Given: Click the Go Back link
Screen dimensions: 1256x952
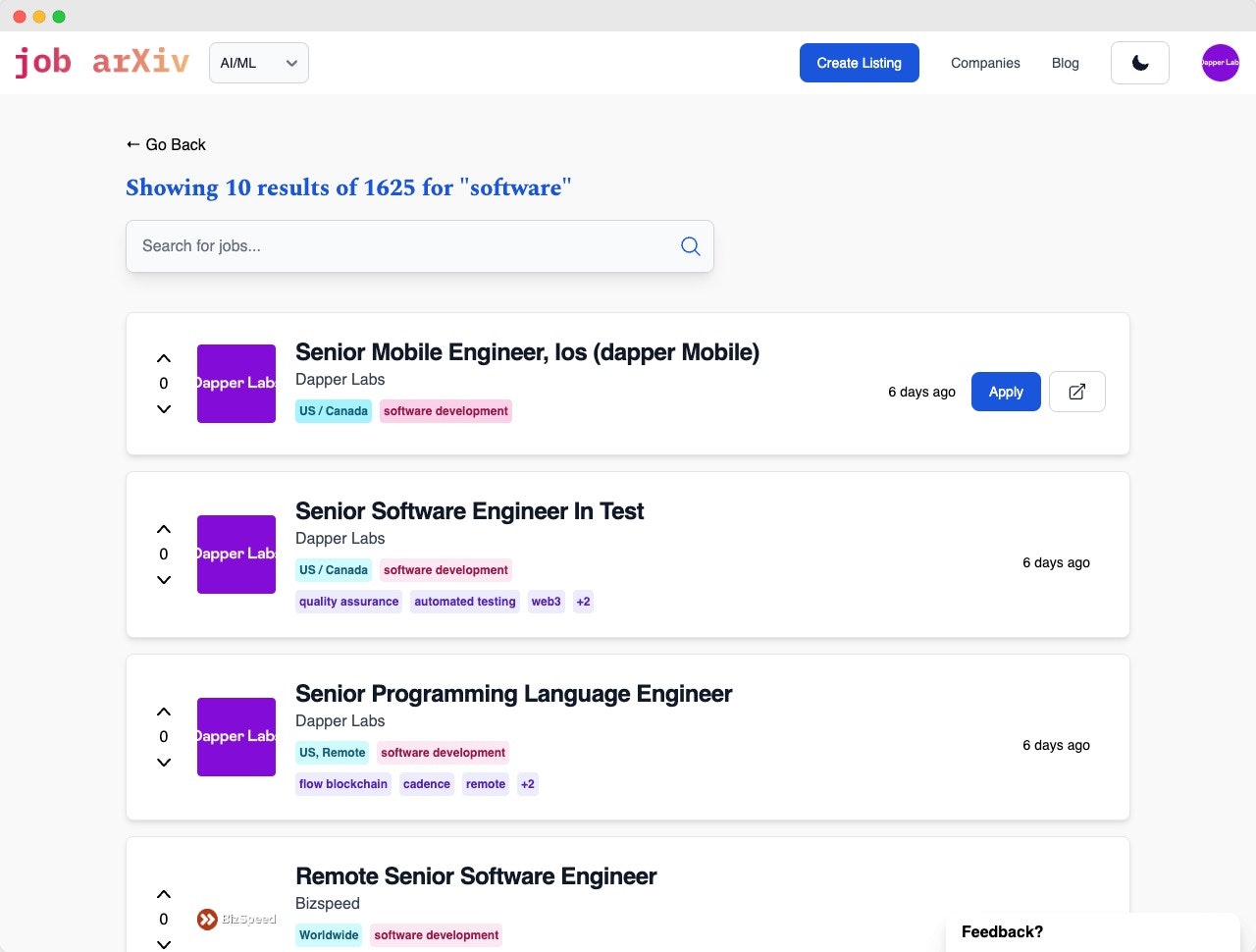Looking at the screenshot, I should click(166, 144).
